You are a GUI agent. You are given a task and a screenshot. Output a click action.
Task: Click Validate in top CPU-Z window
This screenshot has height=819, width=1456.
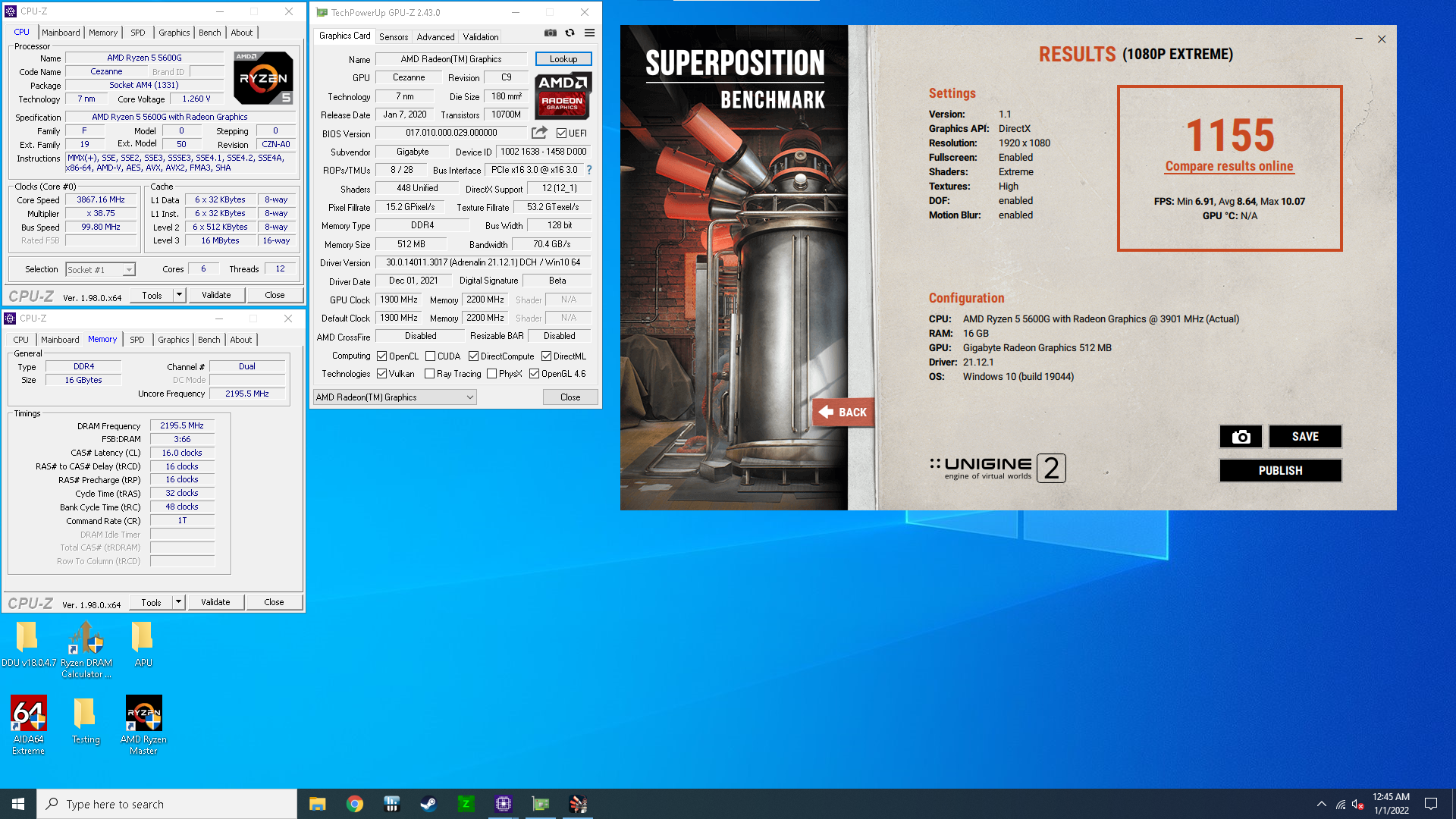tap(216, 295)
